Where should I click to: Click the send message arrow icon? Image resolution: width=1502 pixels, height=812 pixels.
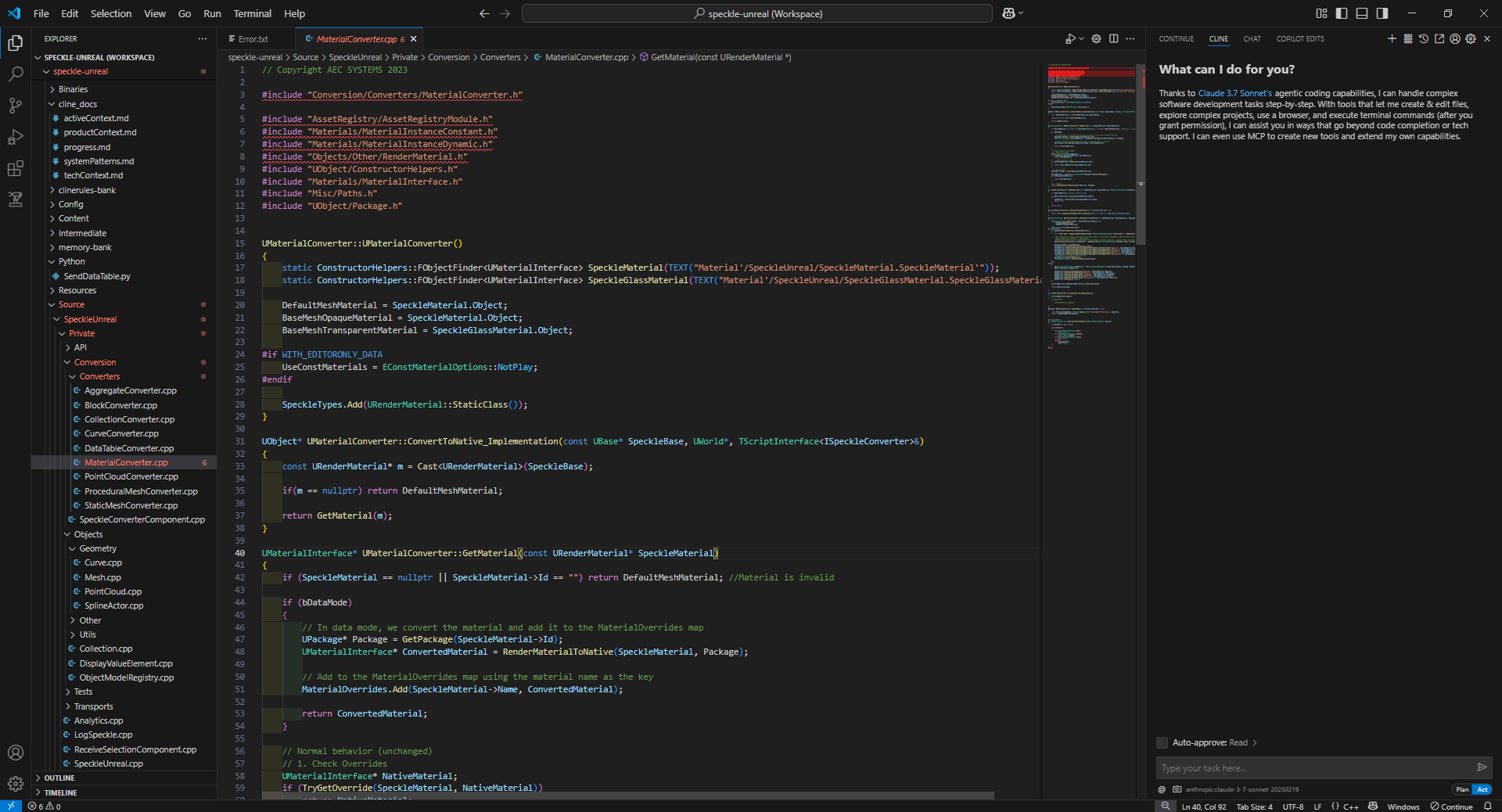(x=1481, y=767)
